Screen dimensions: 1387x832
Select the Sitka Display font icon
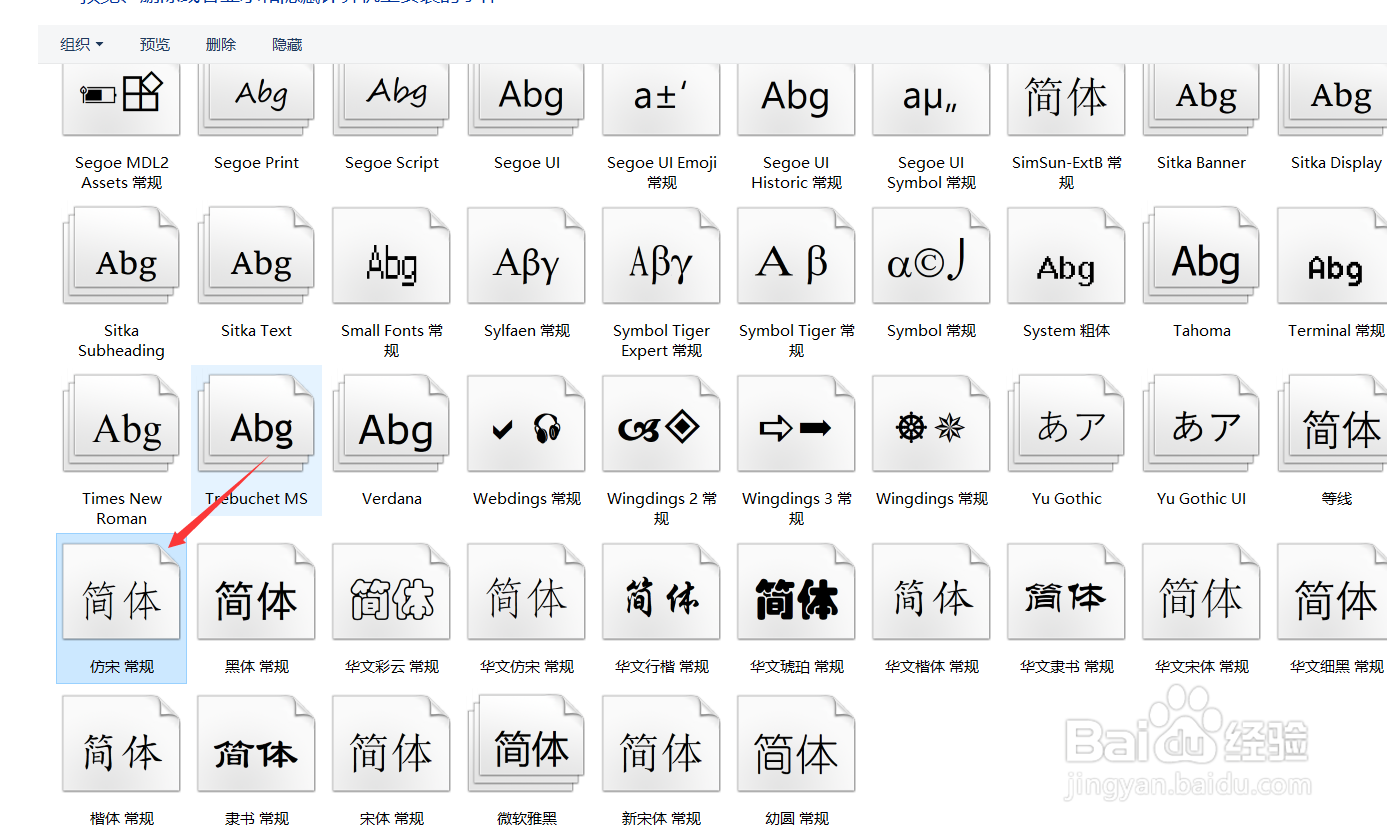pyautogui.click(x=1332, y=100)
